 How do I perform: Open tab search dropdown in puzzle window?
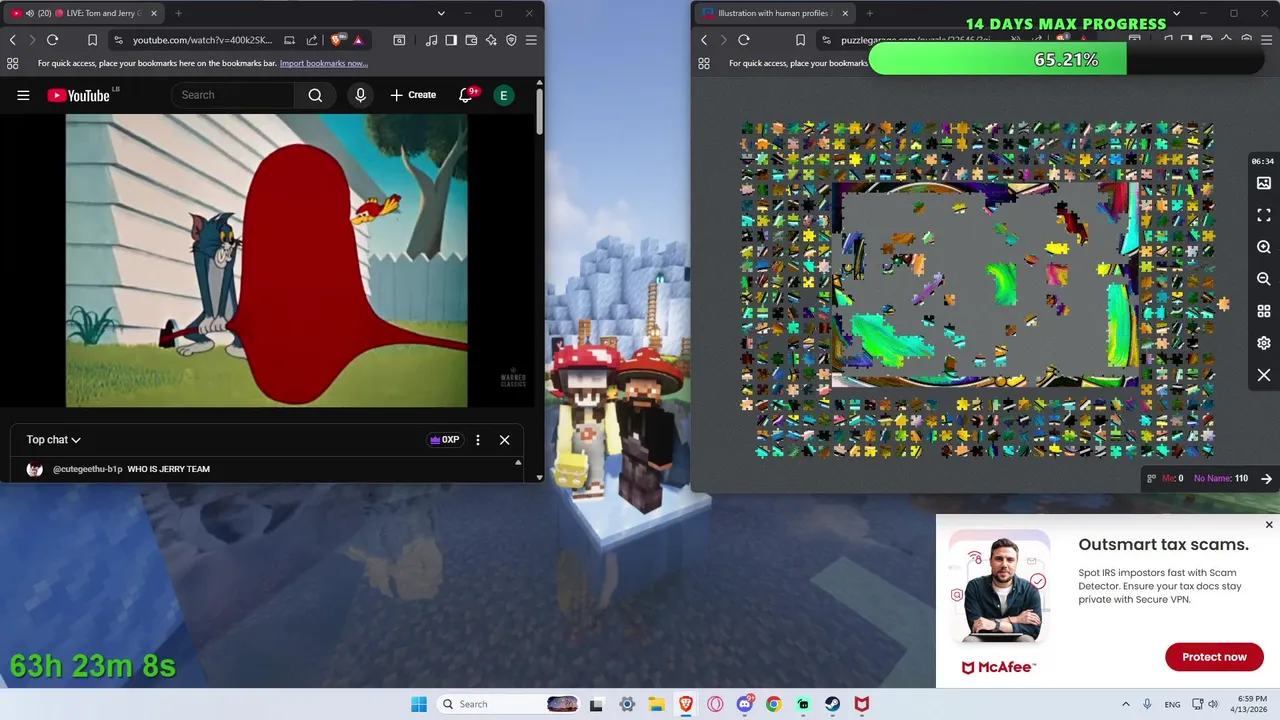click(x=1176, y=13)
